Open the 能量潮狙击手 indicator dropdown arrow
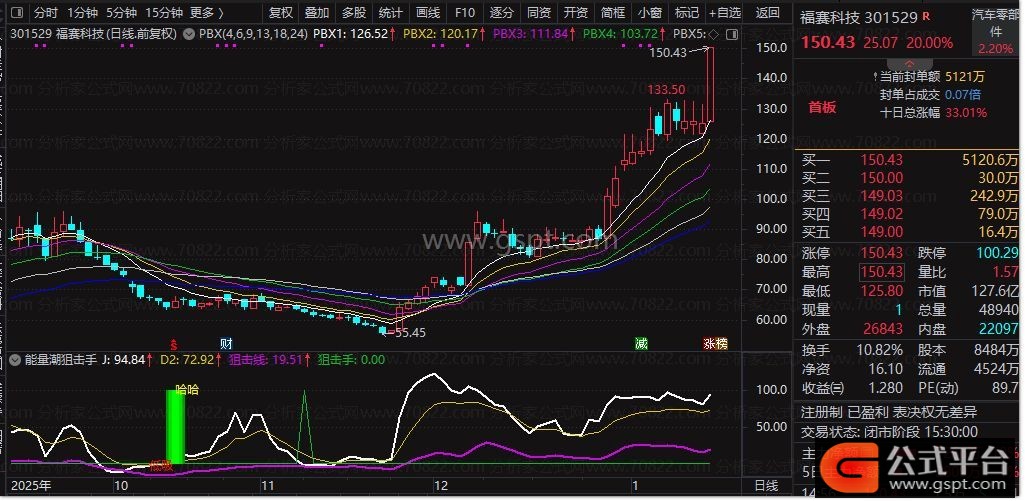Viewport: 1025px width, 501px height. click(16, 359)
